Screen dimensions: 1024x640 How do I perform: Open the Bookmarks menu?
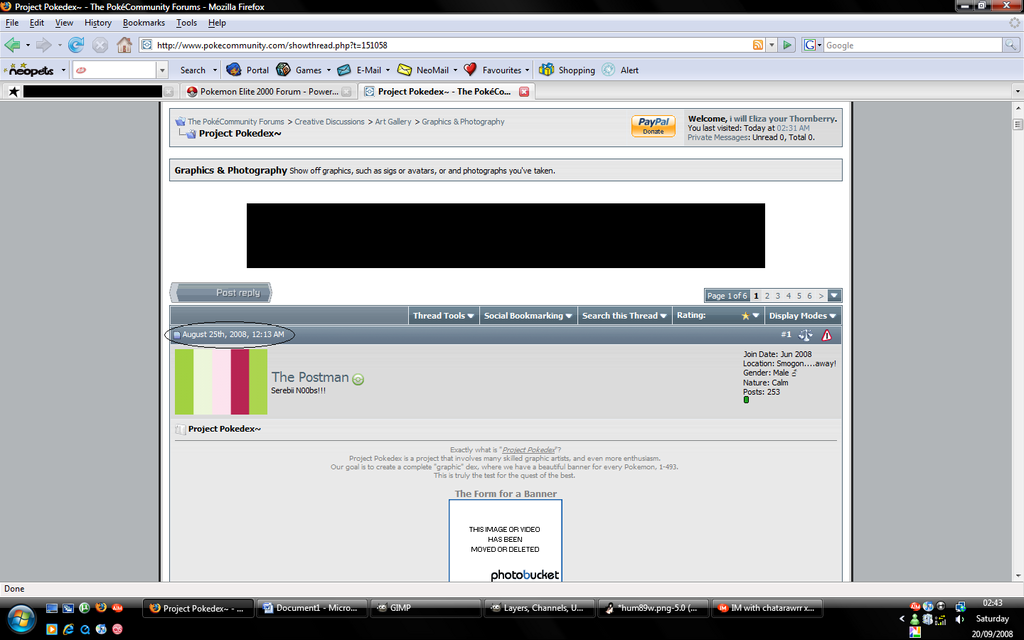coord(144,23)
